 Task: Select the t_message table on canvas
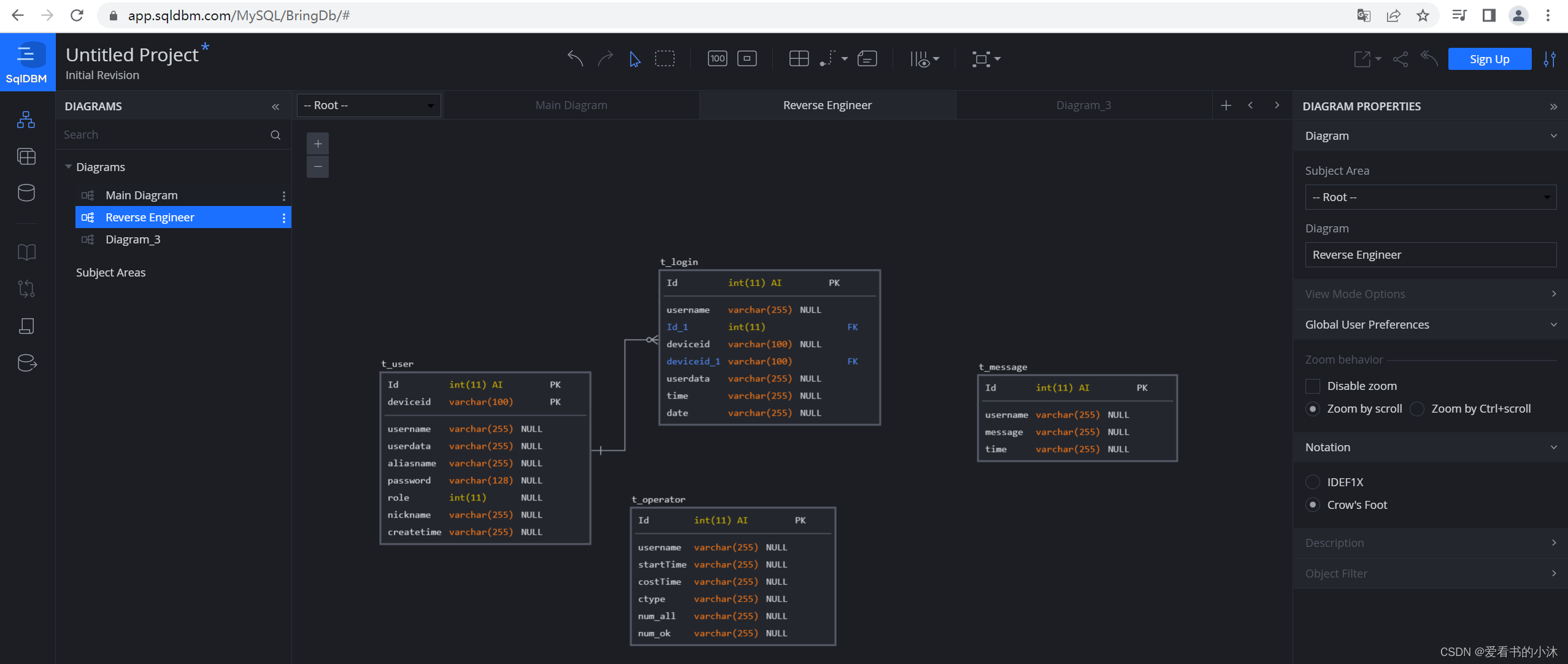click(1077, 418)
